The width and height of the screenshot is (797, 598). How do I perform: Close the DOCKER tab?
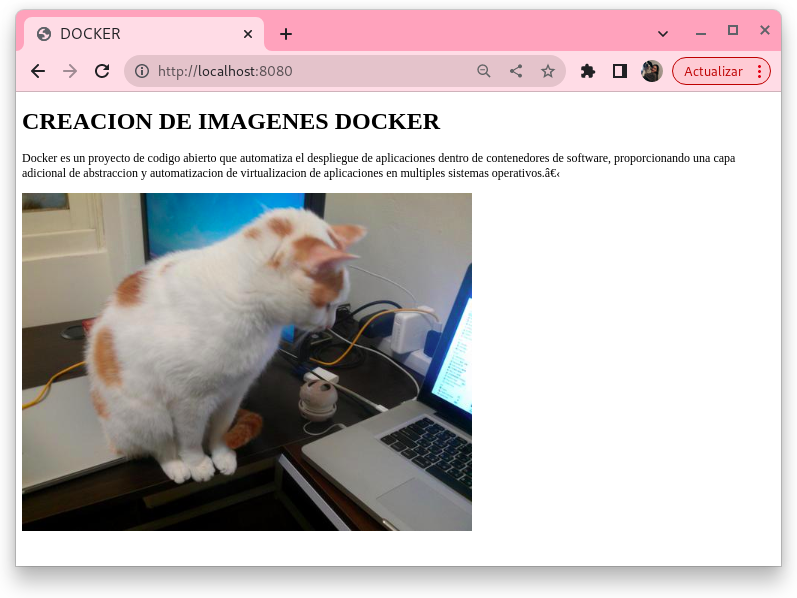tap(248, 34)
